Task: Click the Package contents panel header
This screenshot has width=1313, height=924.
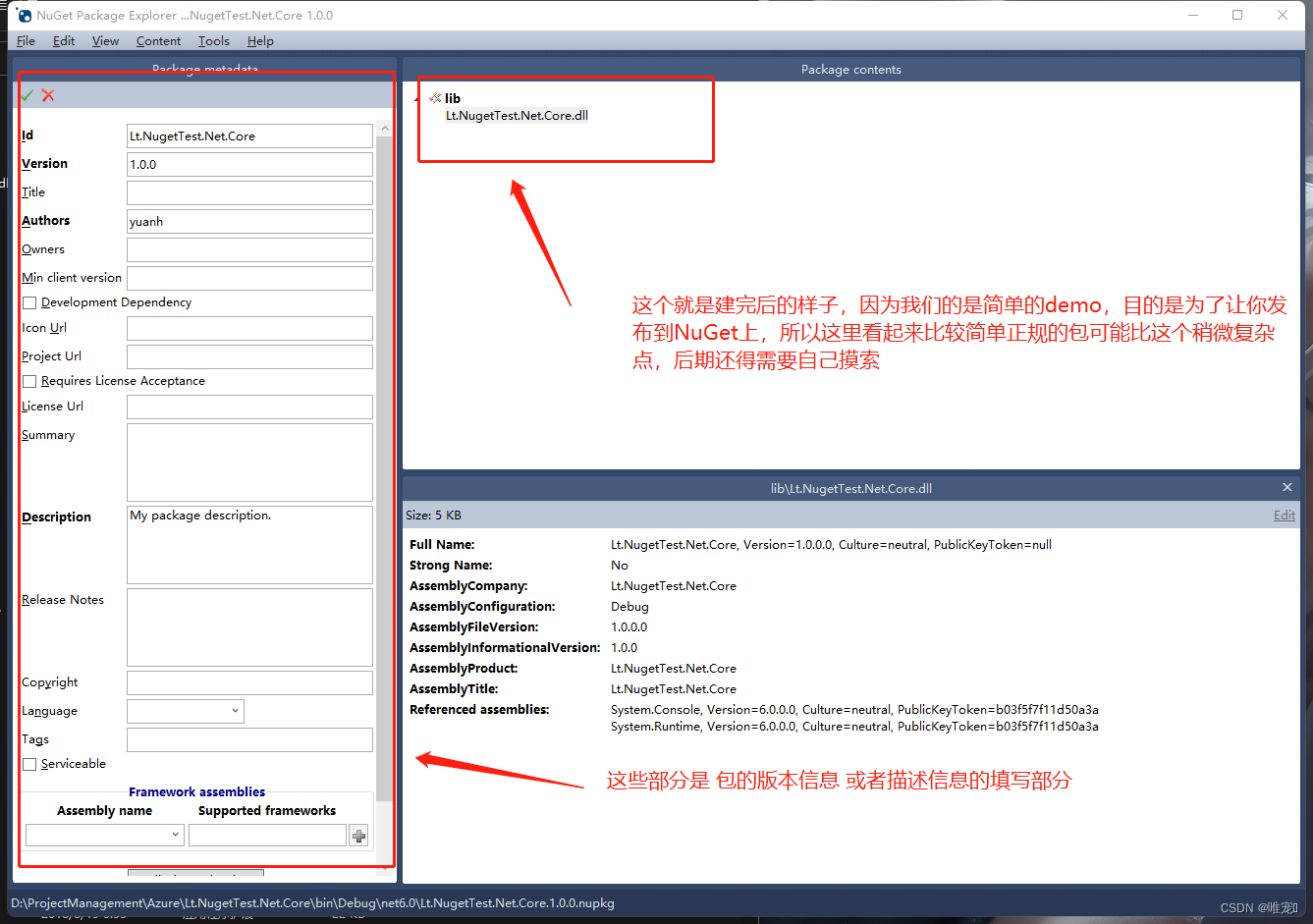Action: pyautogui.click(x=850, y=70)
